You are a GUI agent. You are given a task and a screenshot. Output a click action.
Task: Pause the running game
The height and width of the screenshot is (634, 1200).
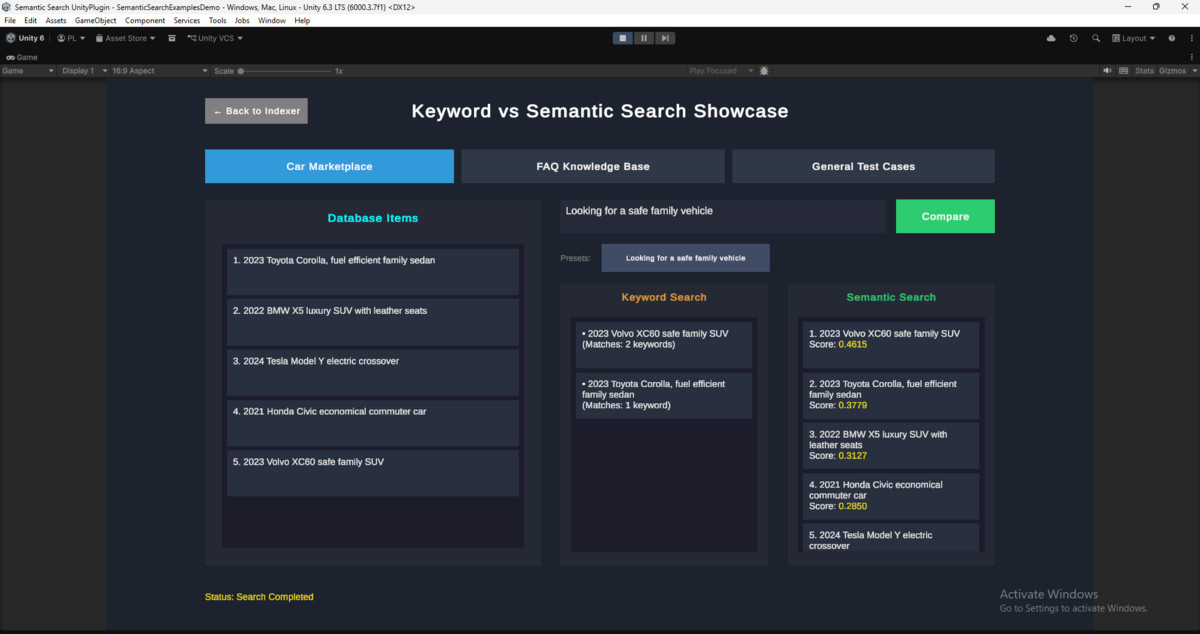(644, 38)
